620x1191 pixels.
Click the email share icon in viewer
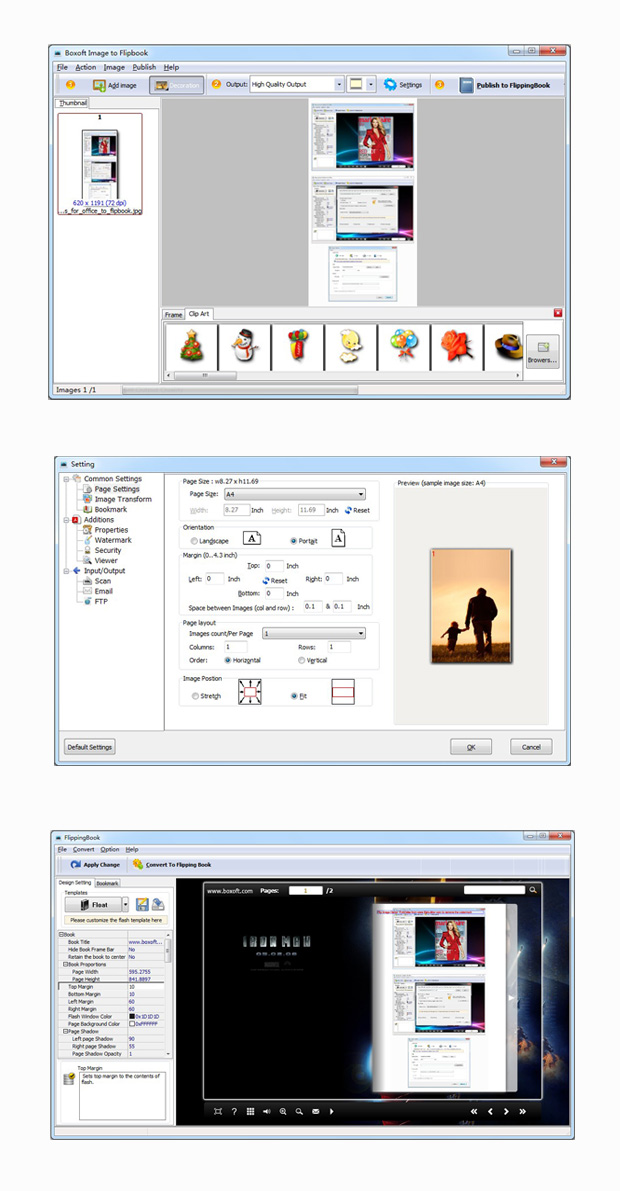pyautogui.click(x=315, y=1111)
